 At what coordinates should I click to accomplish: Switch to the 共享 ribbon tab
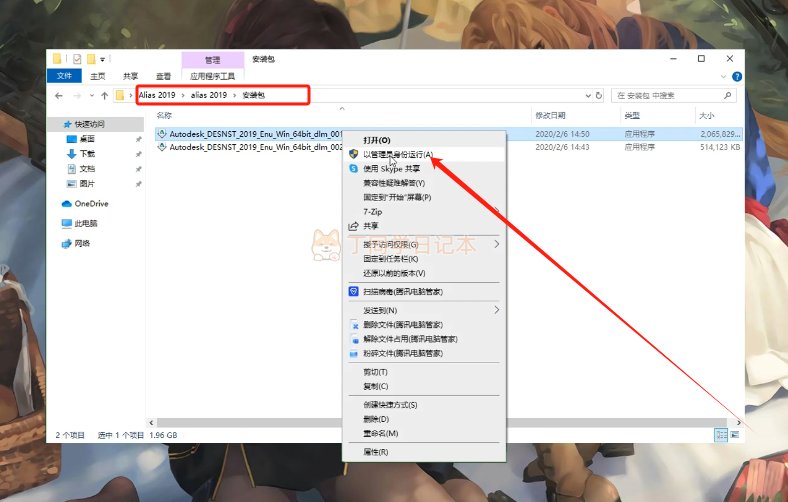pyautogui.click(x=130, y=76)
